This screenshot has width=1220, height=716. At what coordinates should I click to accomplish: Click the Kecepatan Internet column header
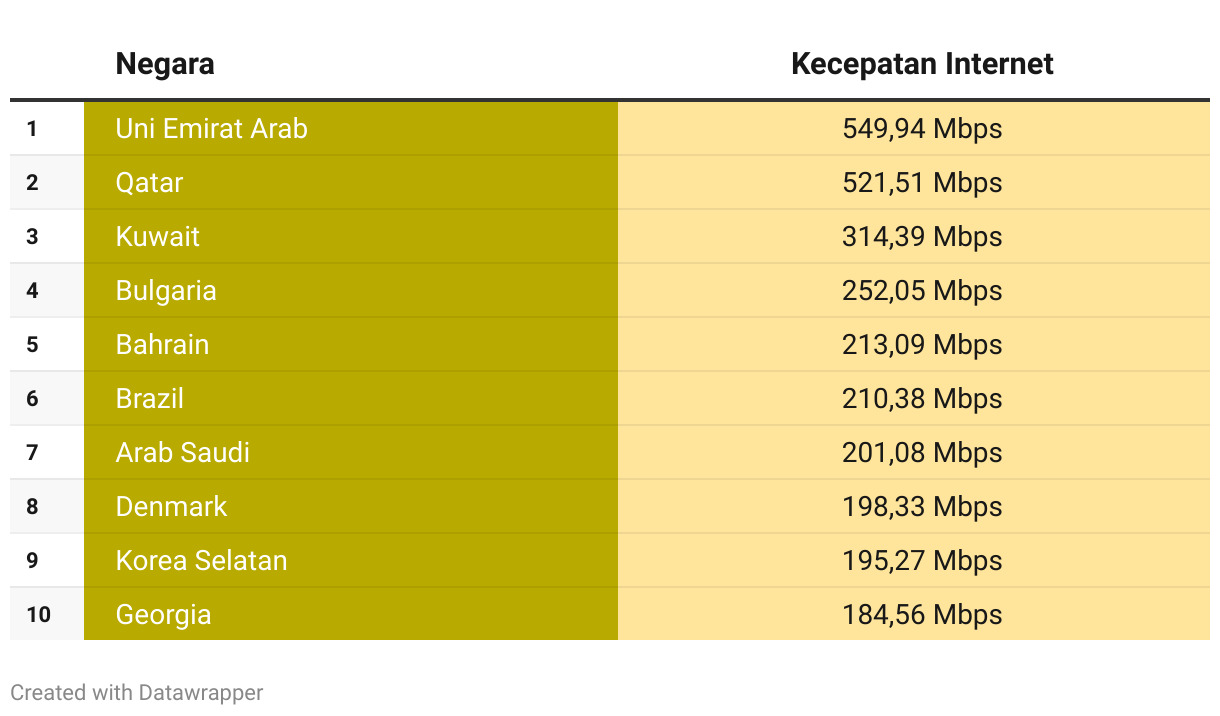click(x=922, y=64)
